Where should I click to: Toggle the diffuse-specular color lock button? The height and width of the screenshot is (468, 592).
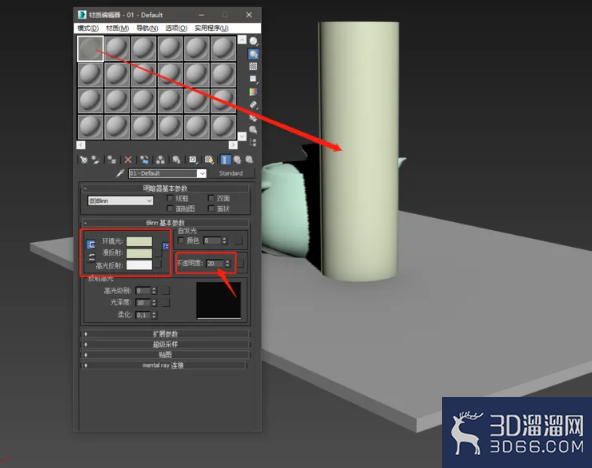[91, 258]
